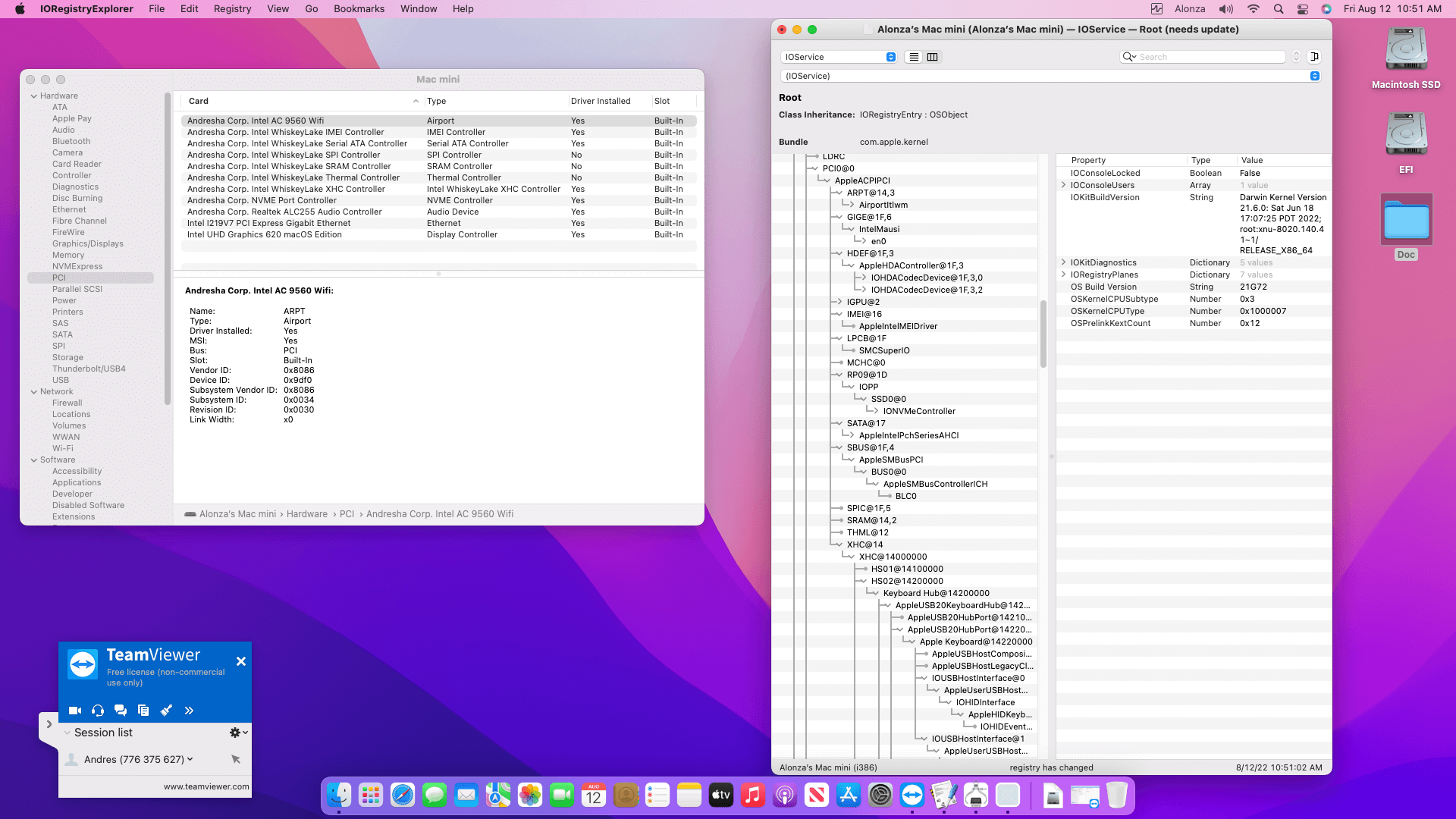The height and width of the screenshot is (819, 1456).
Task: Open TeamViewer chat bubbles icon
Action: (x=121, y=711)
